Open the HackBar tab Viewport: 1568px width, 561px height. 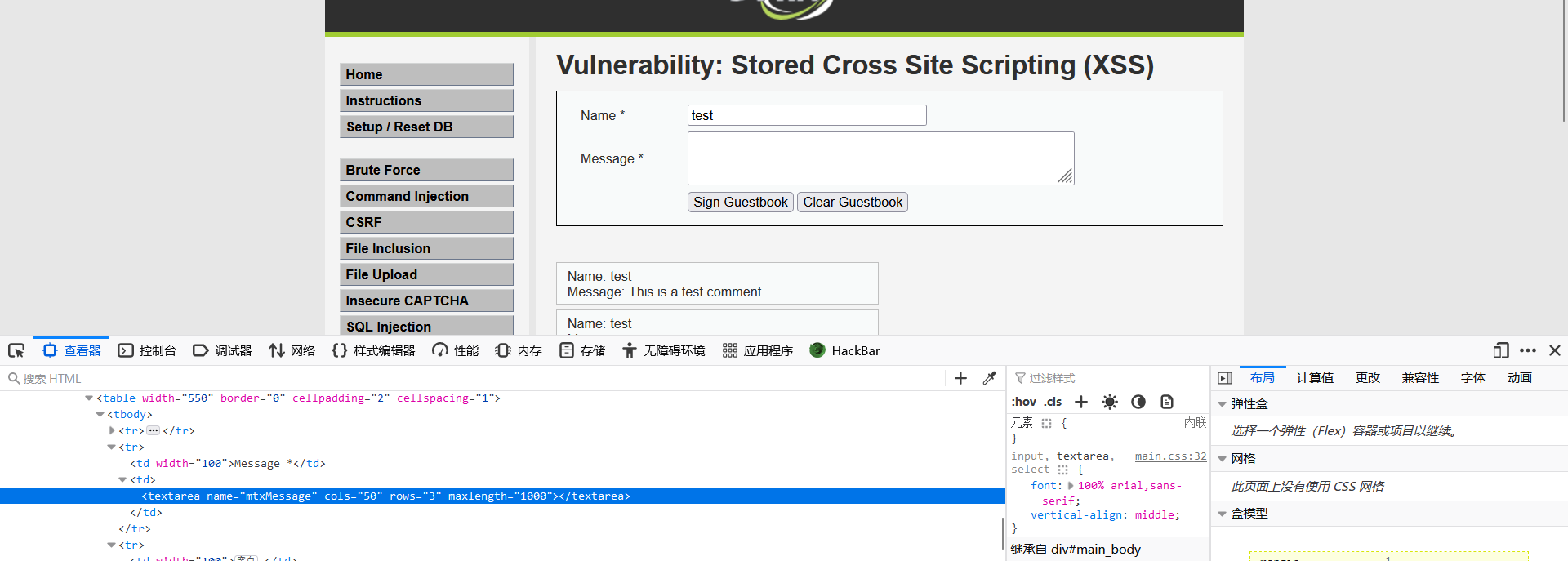[x=845, y=350]
